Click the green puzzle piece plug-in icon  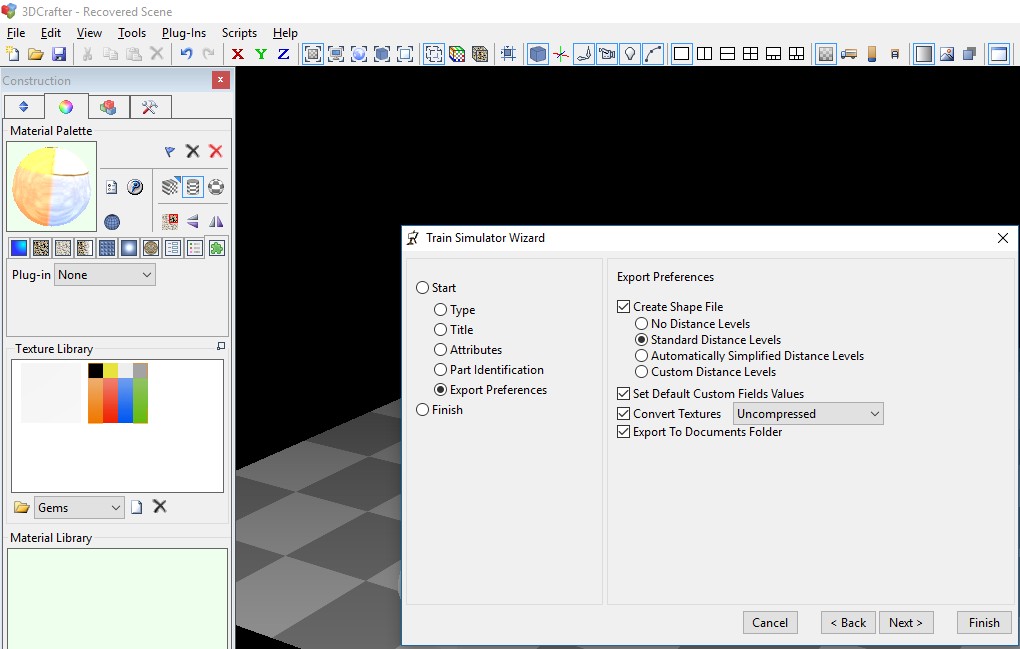pyautogui.click(x=217, y=248)
